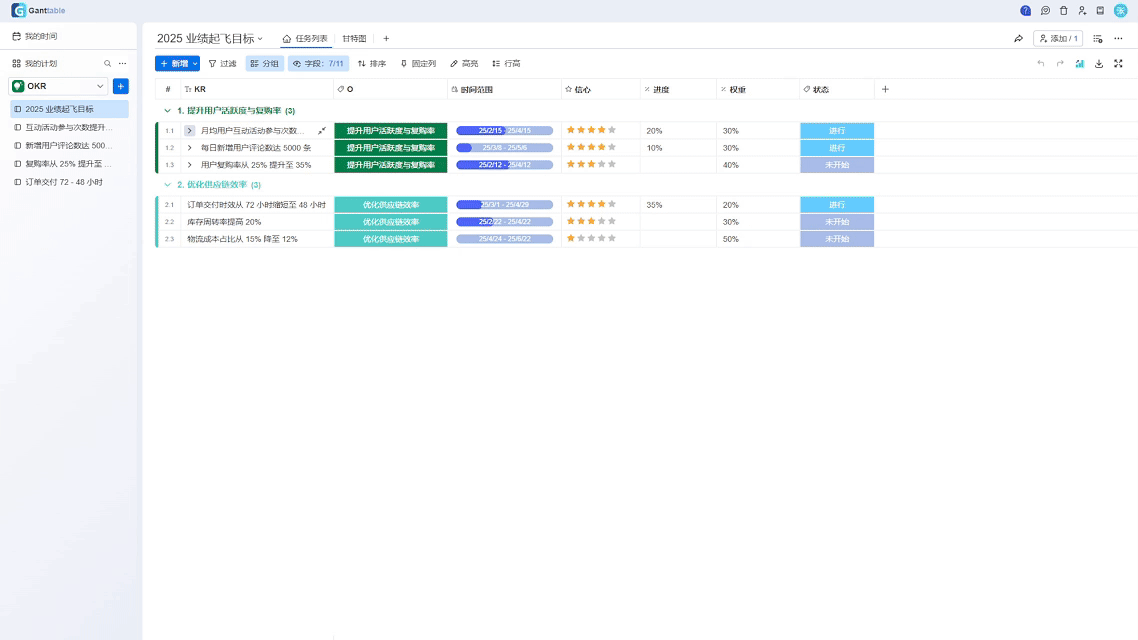Click the blue plus button beside OKR

pyautogui.click(x=121, y=86)
